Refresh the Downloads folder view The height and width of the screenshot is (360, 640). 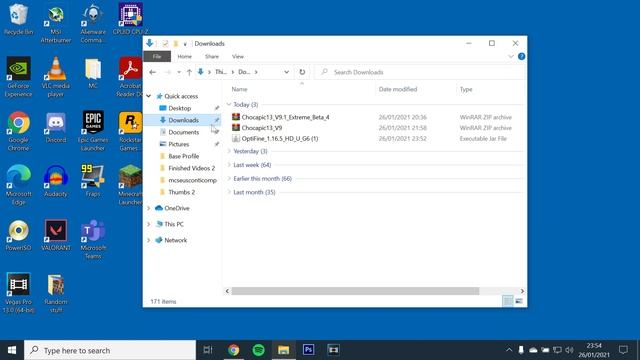pyautogui.click(x=302, y=72)
